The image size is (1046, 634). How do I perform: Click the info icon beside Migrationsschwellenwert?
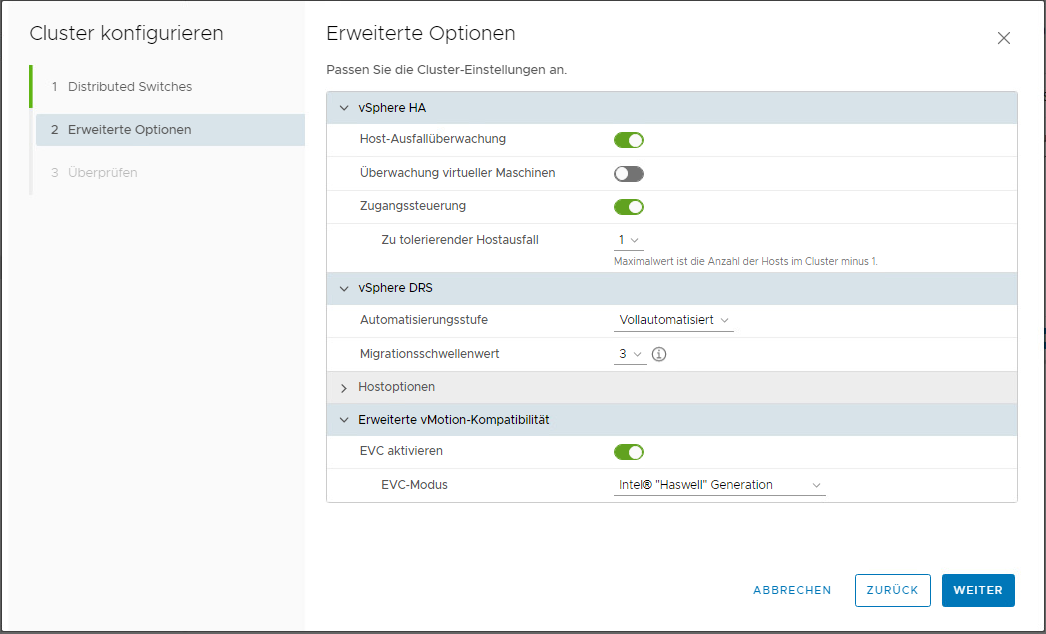(x=658, y=354)
